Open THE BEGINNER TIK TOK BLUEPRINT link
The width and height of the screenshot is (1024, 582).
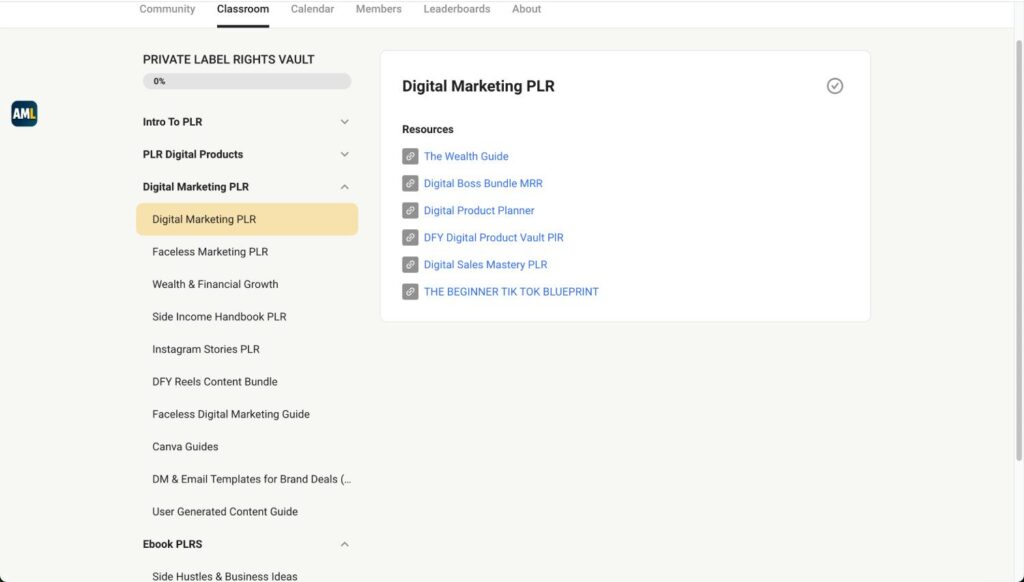click(511, 292)
